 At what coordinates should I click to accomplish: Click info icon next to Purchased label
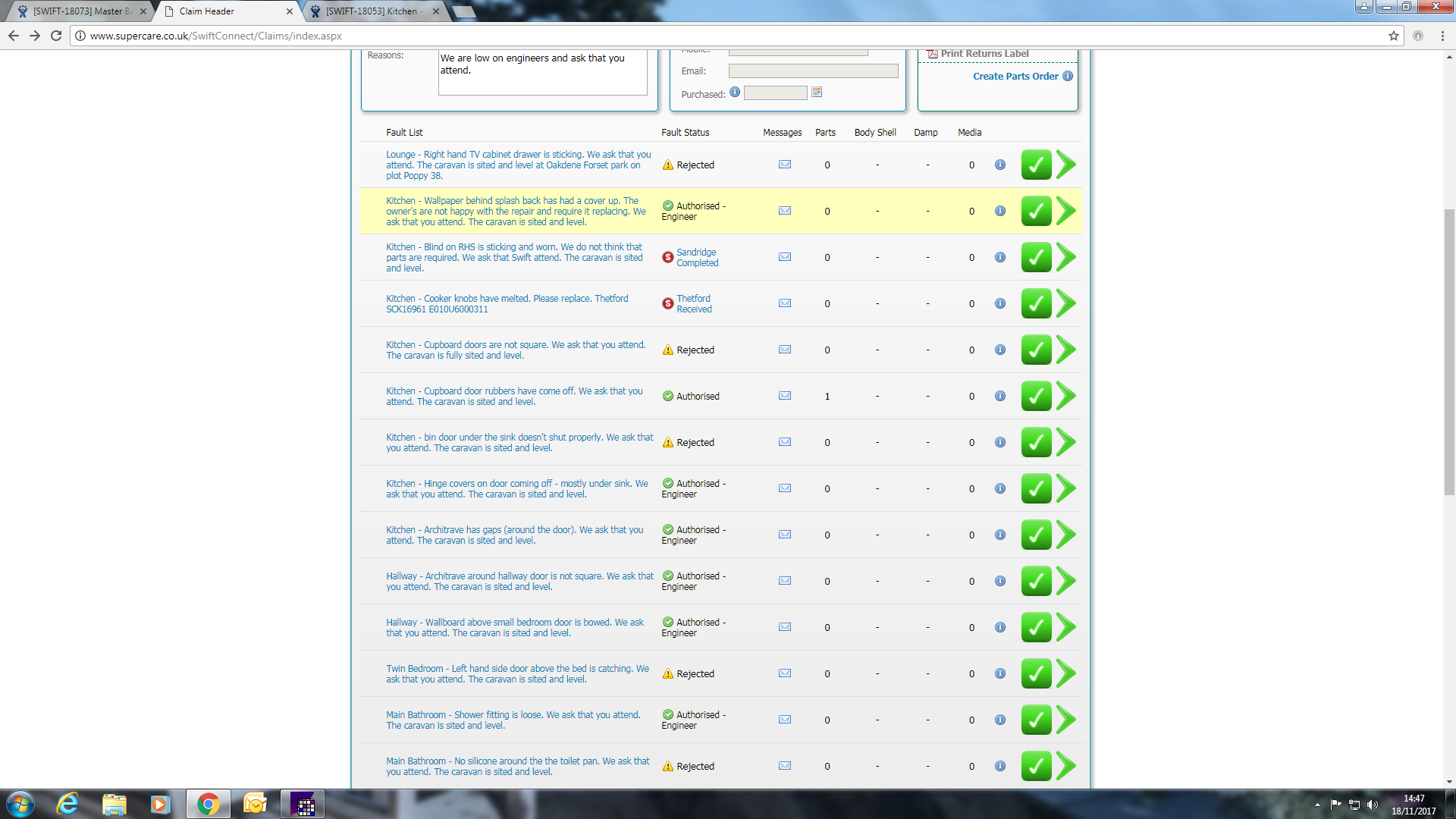pos(735,93)
